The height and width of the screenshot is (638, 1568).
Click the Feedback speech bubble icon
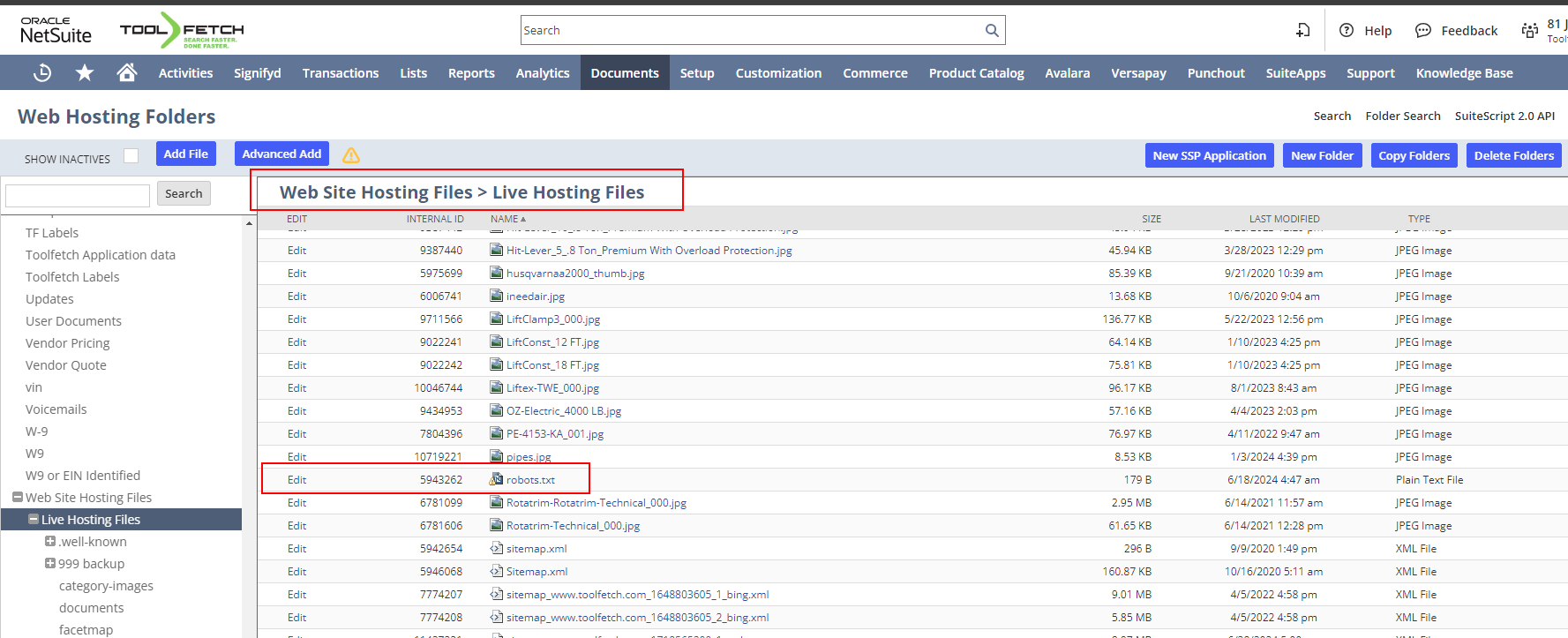(1423, 31)
